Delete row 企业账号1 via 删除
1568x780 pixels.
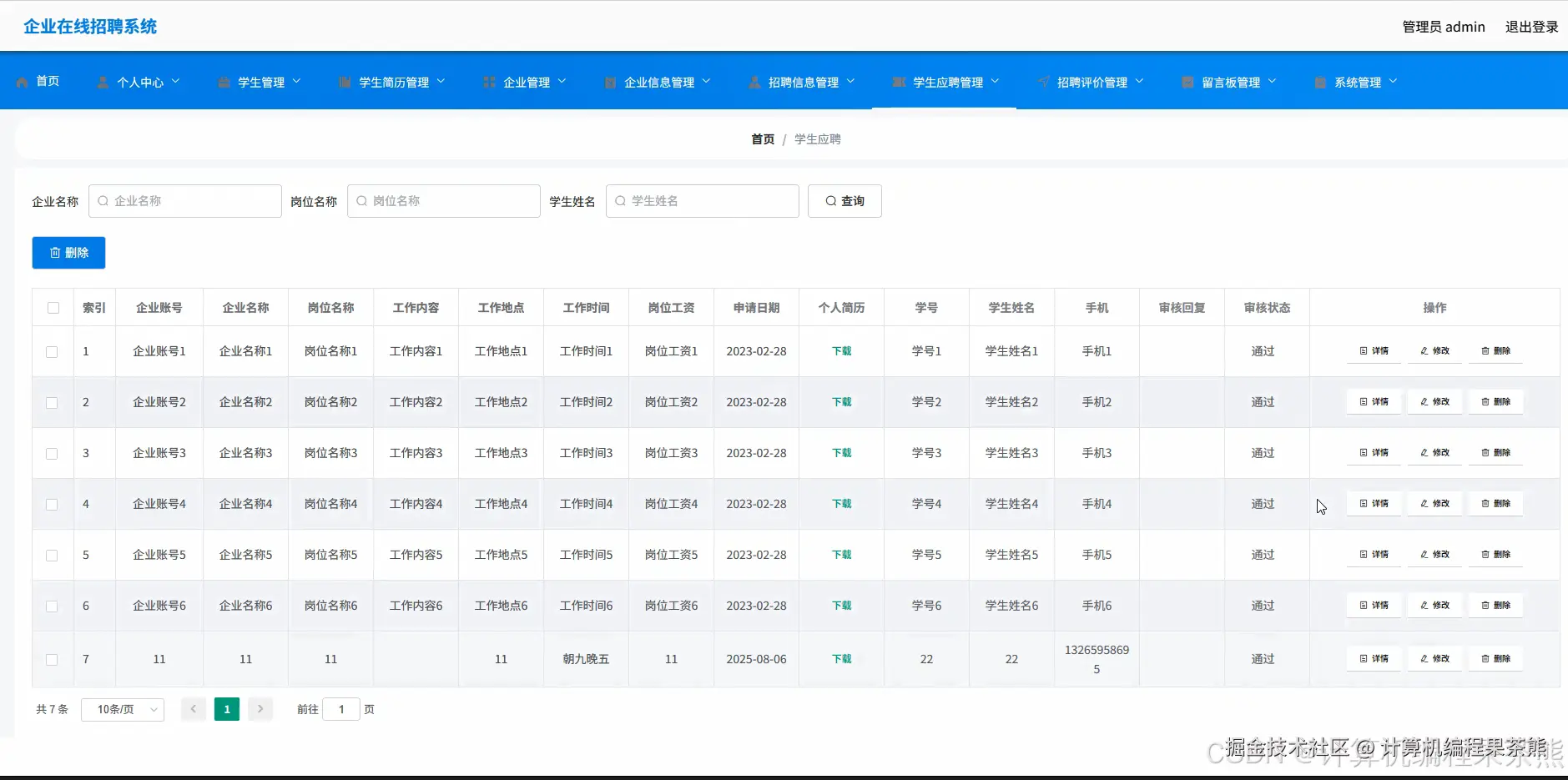pos(1496,351)
